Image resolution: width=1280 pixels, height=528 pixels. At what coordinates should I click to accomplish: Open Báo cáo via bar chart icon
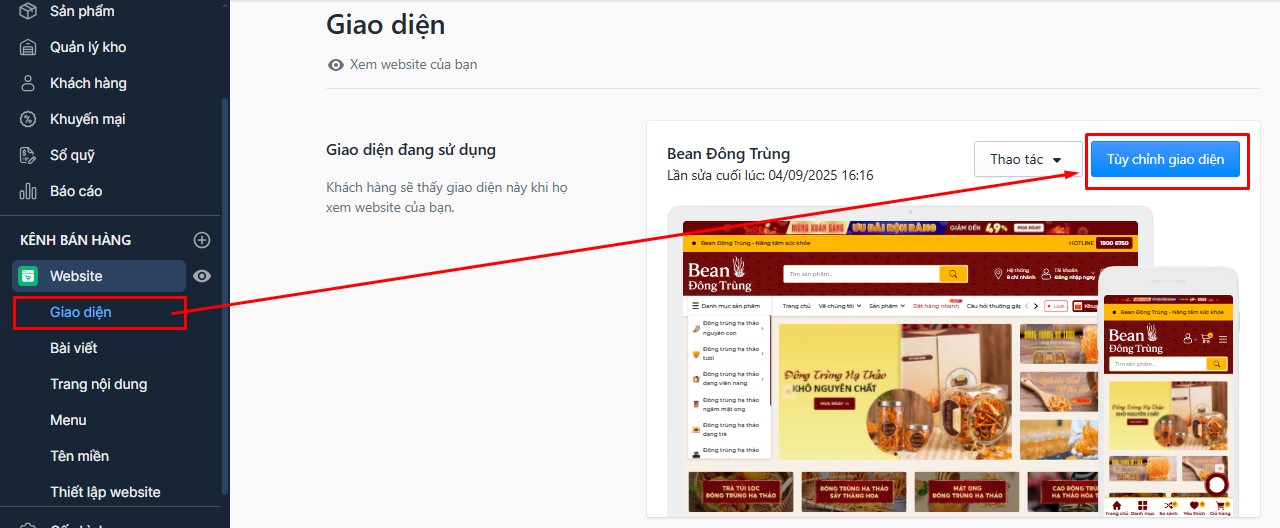coord(29,191)
